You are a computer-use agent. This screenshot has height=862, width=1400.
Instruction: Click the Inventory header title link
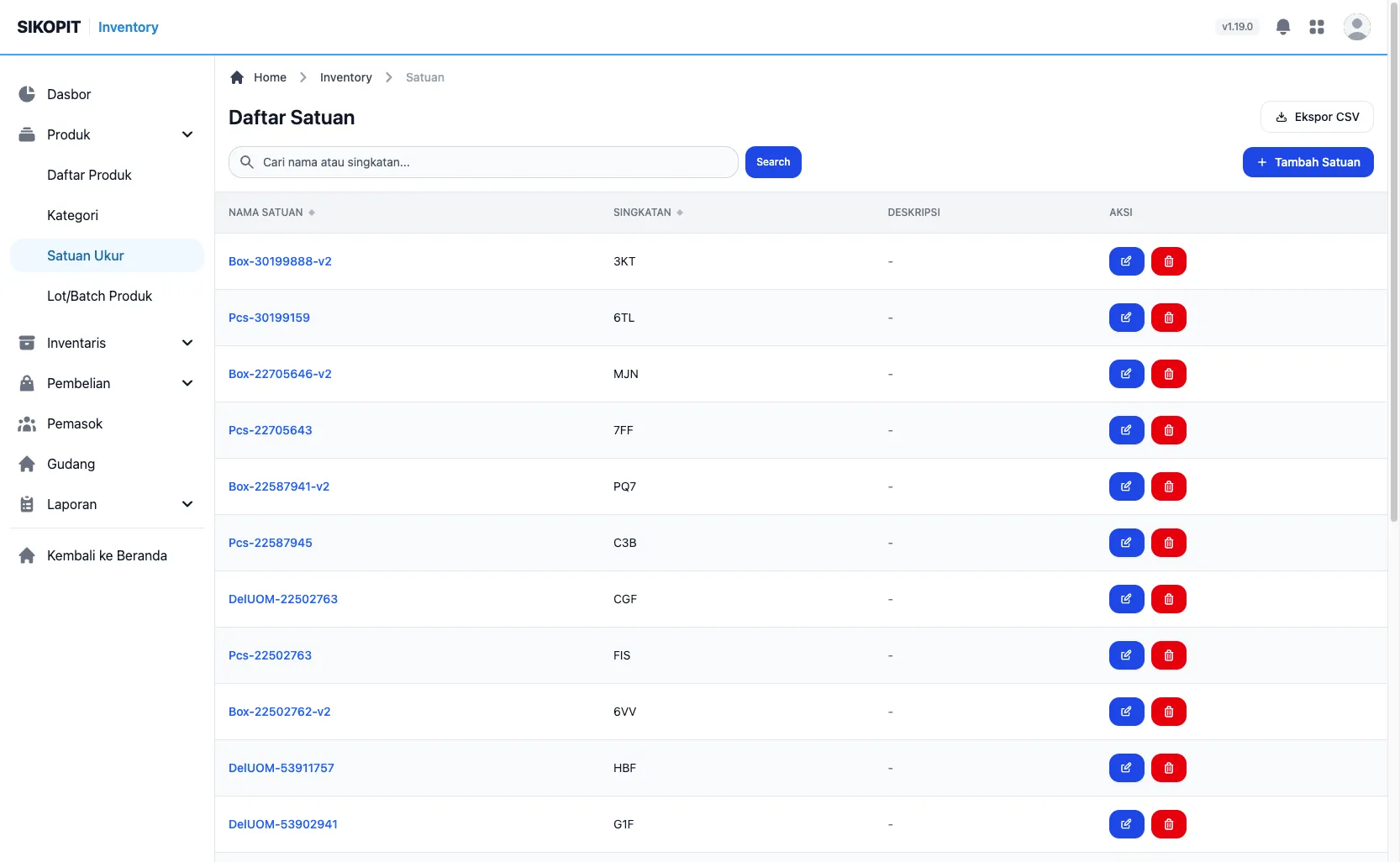pyautogui.click(x=128, y=27)
